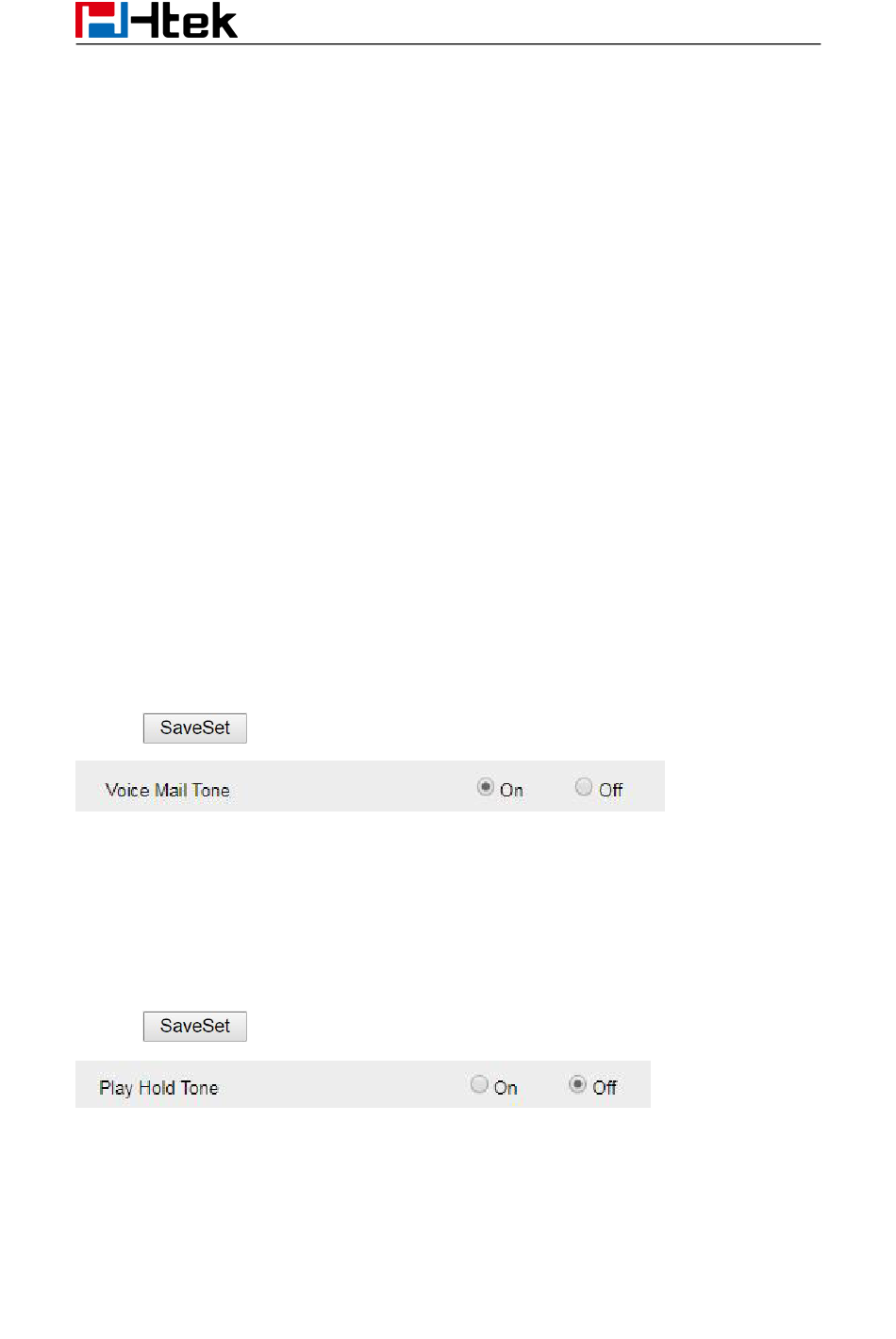
Task: Click the SaveSet button above Voice Mail Tone
Action: click(x=195, y=728)
